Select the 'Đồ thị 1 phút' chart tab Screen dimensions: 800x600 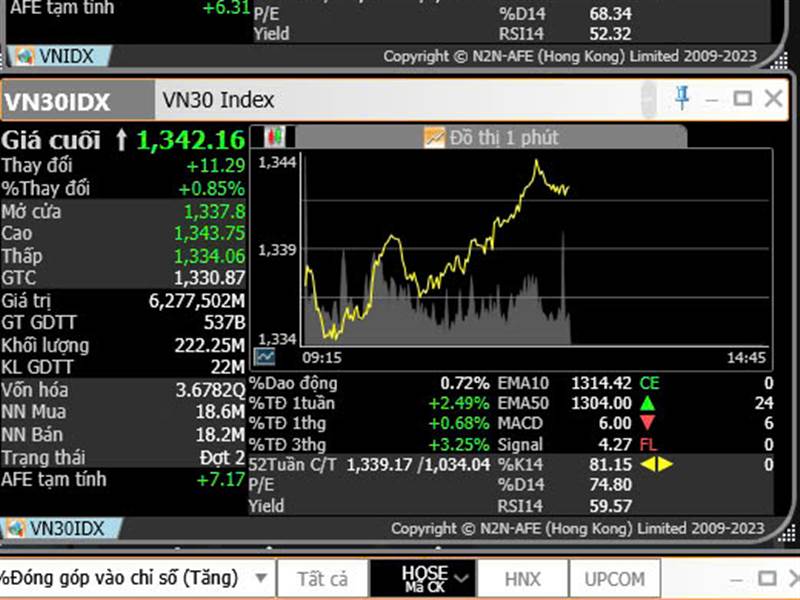490,137
